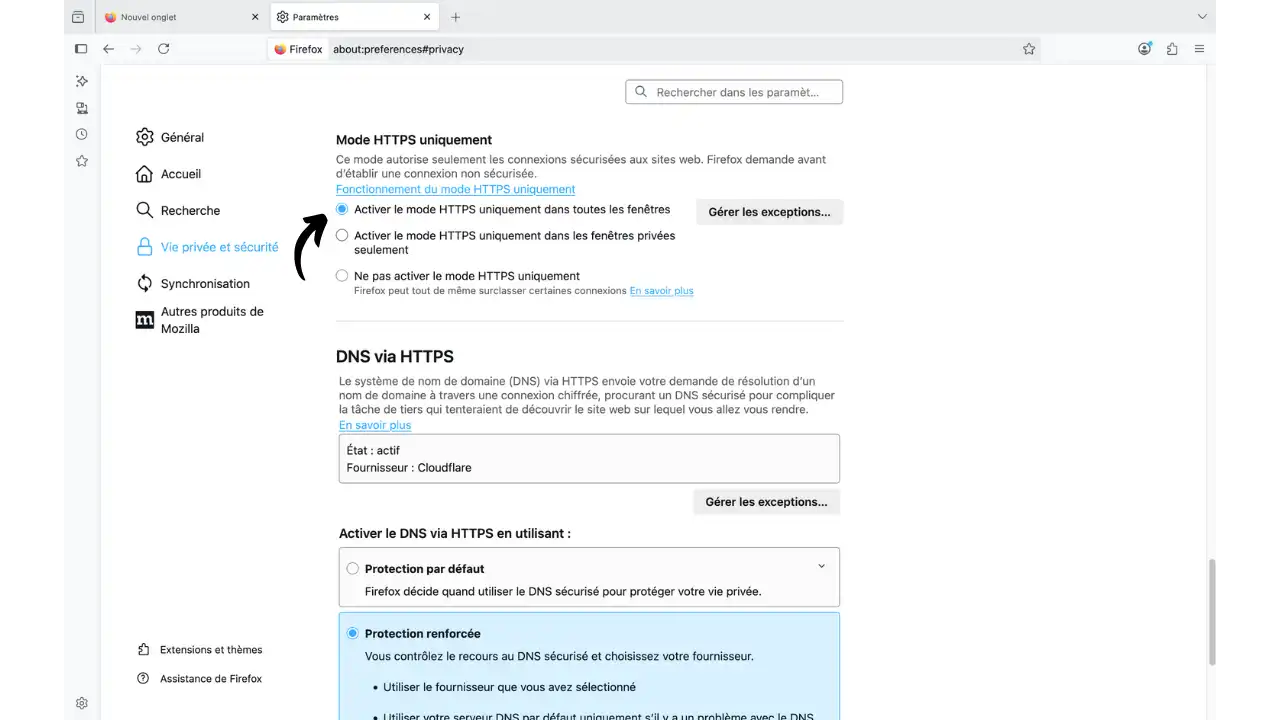
Task: Select Protection par défaut for DNS
Action: pyautogui.click(x=352, y=567)
